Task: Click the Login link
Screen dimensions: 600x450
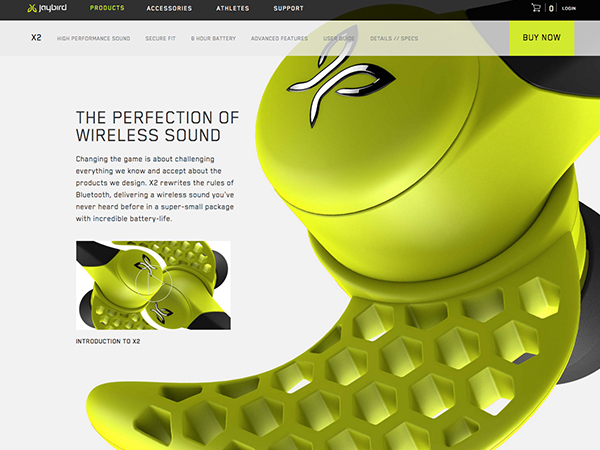Action: pos(569,8)
